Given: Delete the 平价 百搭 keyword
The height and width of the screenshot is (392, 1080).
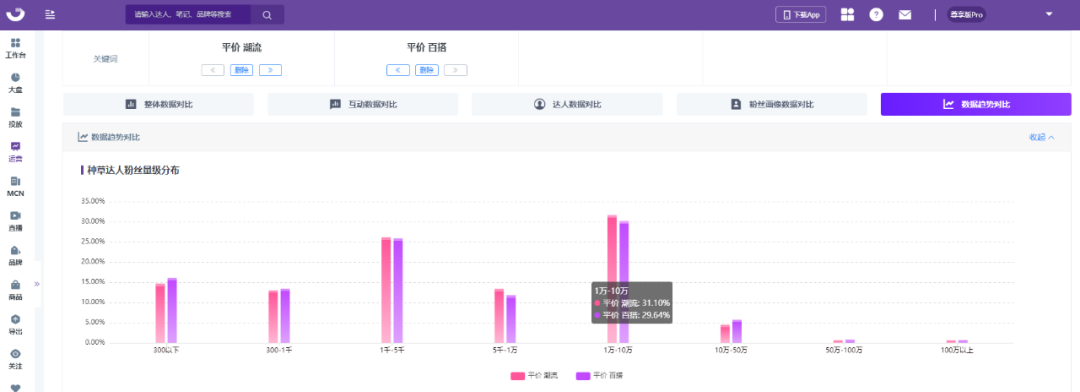Looking at the screenshot, I should pyautogui.click(x=427, y=70).
